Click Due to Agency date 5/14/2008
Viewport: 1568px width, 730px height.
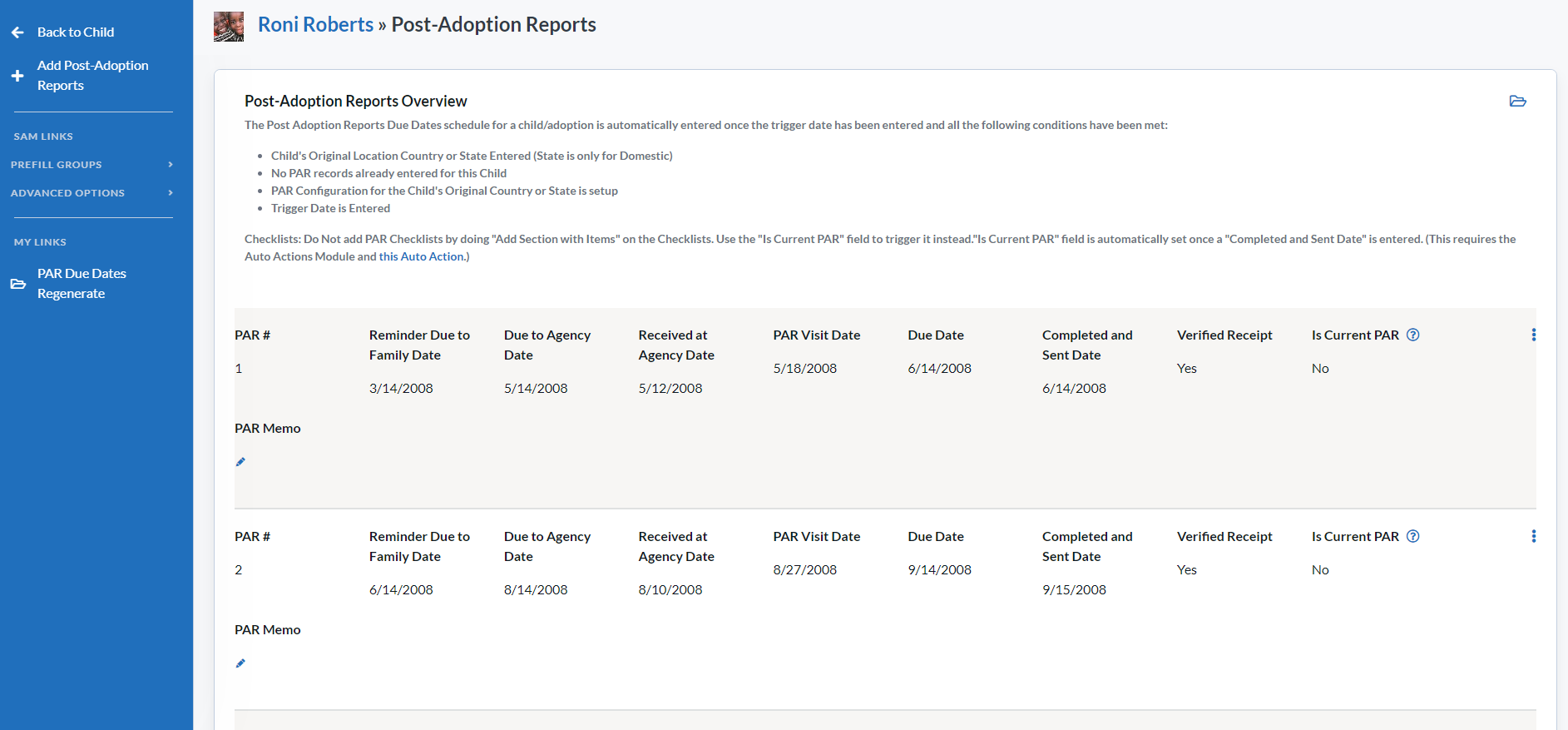pos(536,389)
